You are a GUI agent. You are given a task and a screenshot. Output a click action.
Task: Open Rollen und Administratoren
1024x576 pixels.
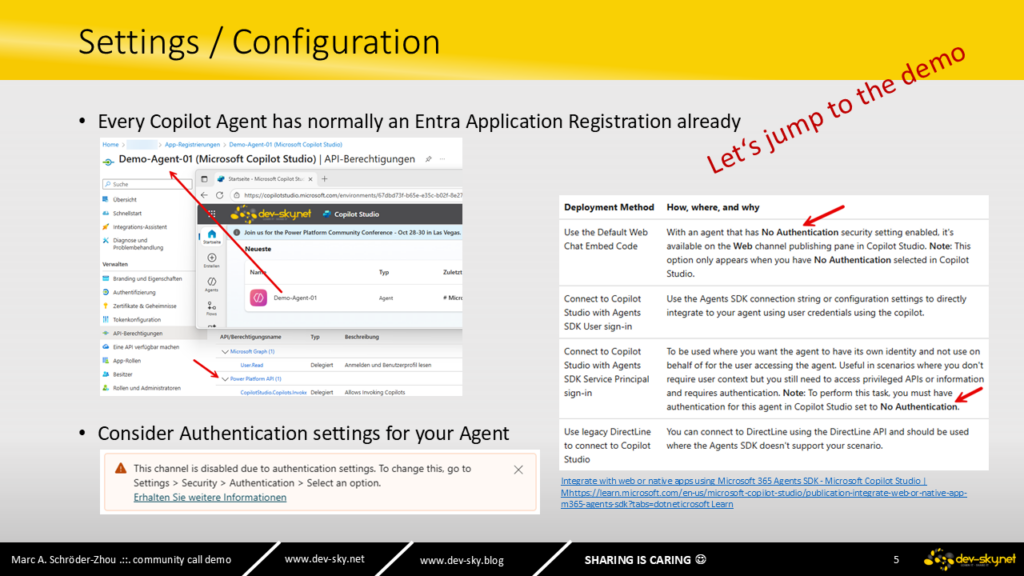[146, 389]
